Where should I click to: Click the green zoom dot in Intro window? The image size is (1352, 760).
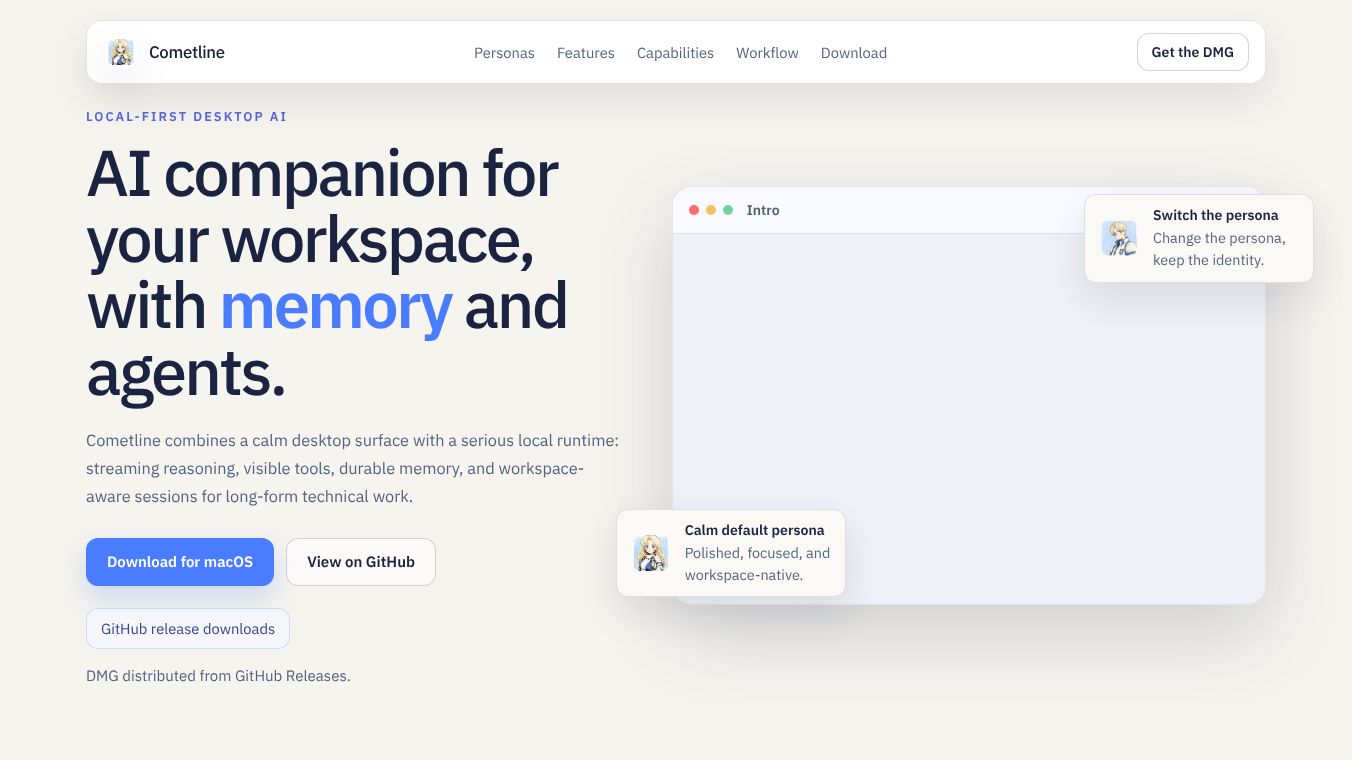(x=728, y=210)
